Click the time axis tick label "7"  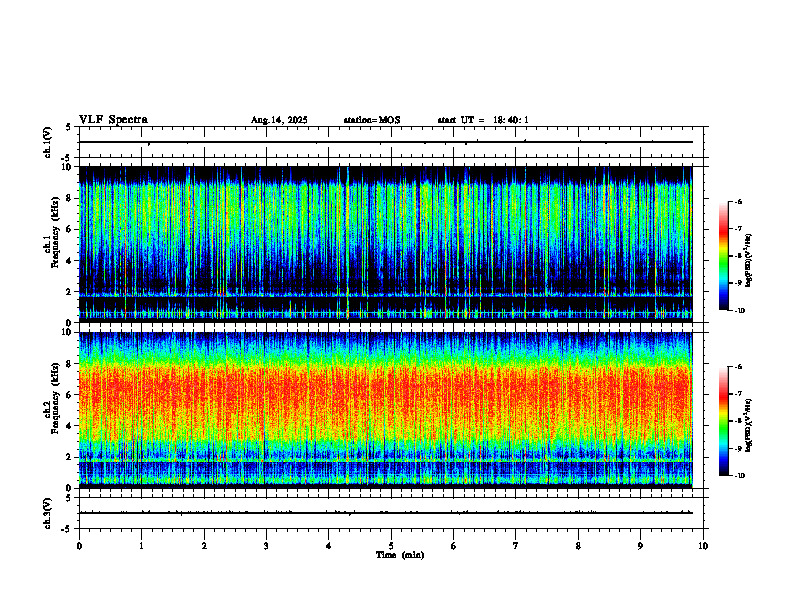[516, 546]
